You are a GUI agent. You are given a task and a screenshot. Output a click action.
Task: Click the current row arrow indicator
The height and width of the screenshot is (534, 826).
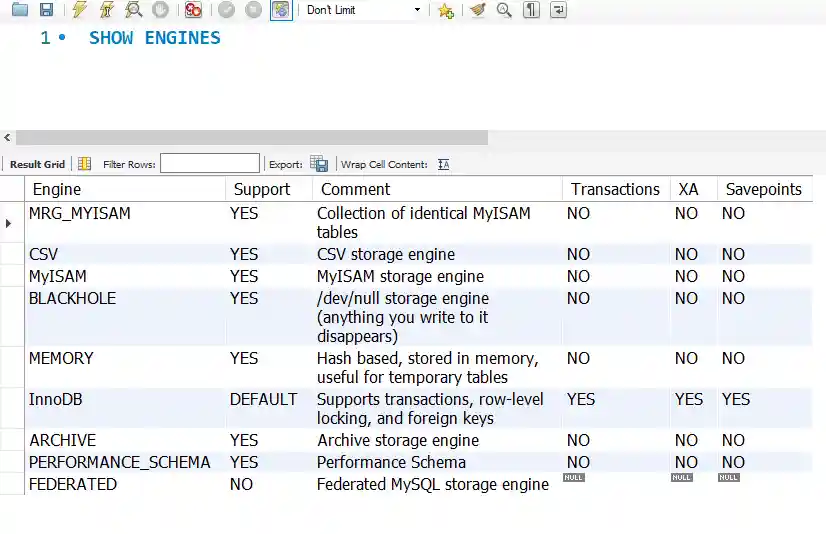coord(8,223)
